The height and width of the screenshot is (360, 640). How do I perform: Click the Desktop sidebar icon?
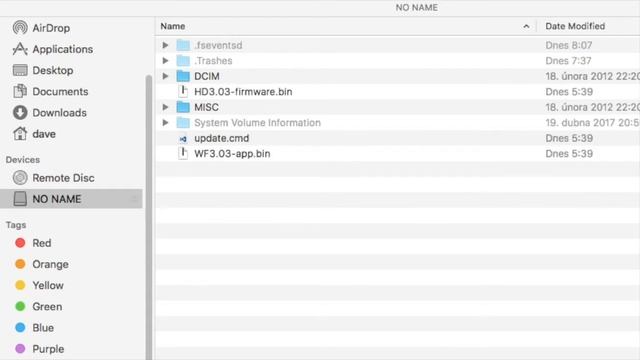coord(20,70)
